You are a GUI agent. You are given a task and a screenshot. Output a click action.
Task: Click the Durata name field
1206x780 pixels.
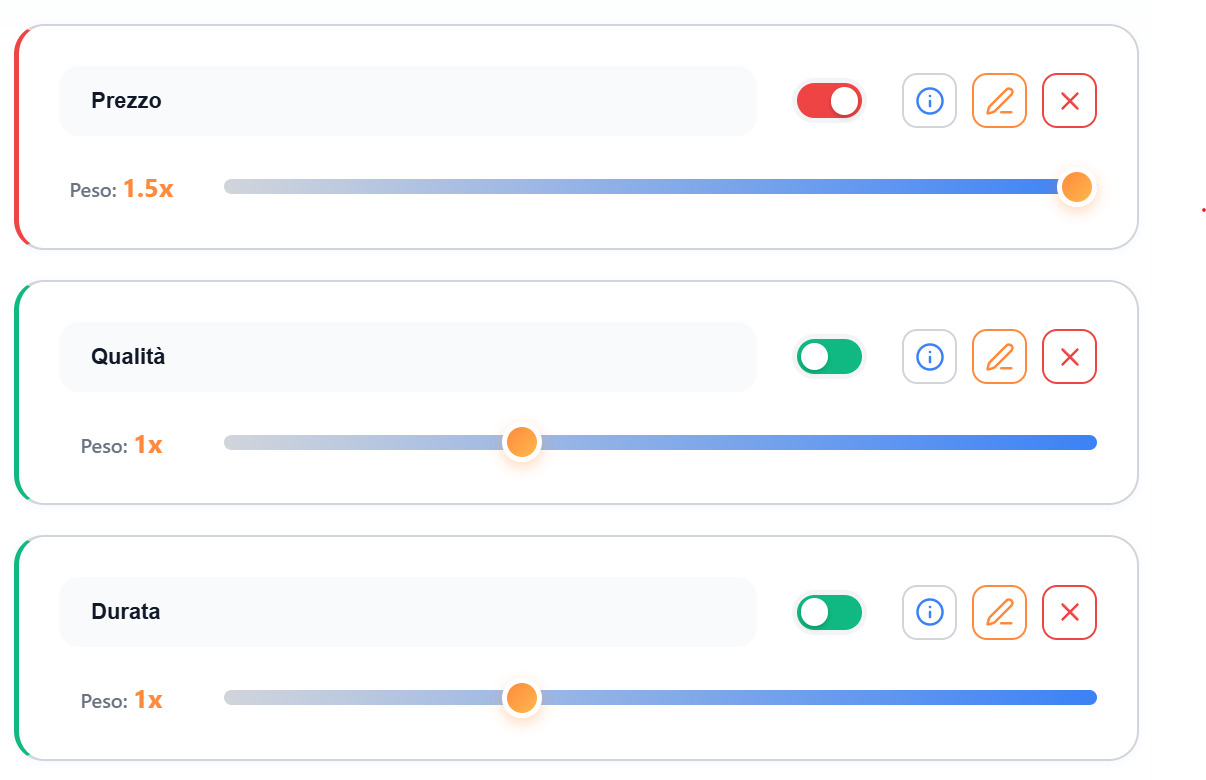(408, 612)
